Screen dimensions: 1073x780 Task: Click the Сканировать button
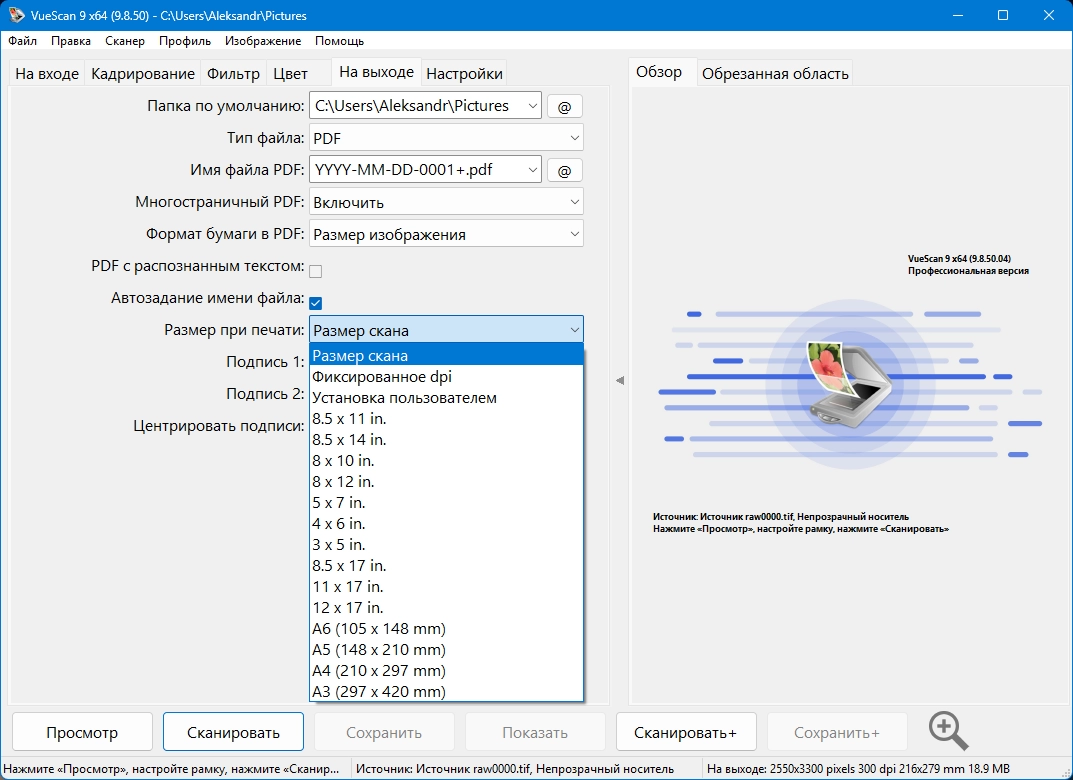coord(233,732)
